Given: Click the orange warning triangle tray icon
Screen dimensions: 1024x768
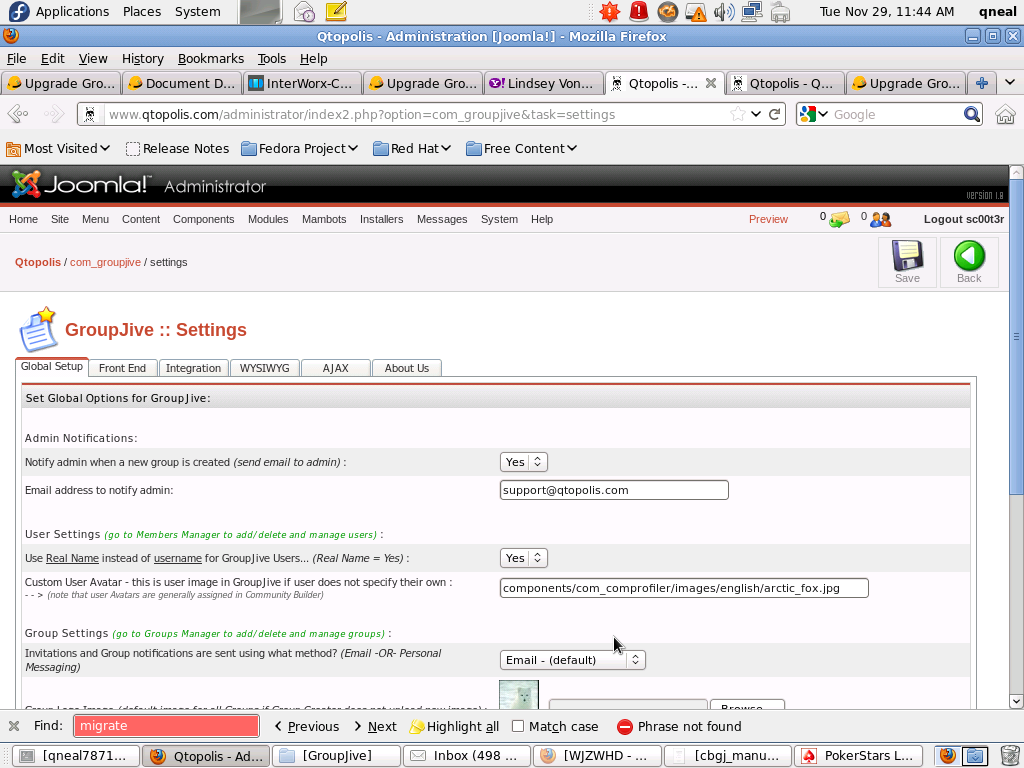Looking at the screenshot, I should pyautogui.click(x=697, y=12).
